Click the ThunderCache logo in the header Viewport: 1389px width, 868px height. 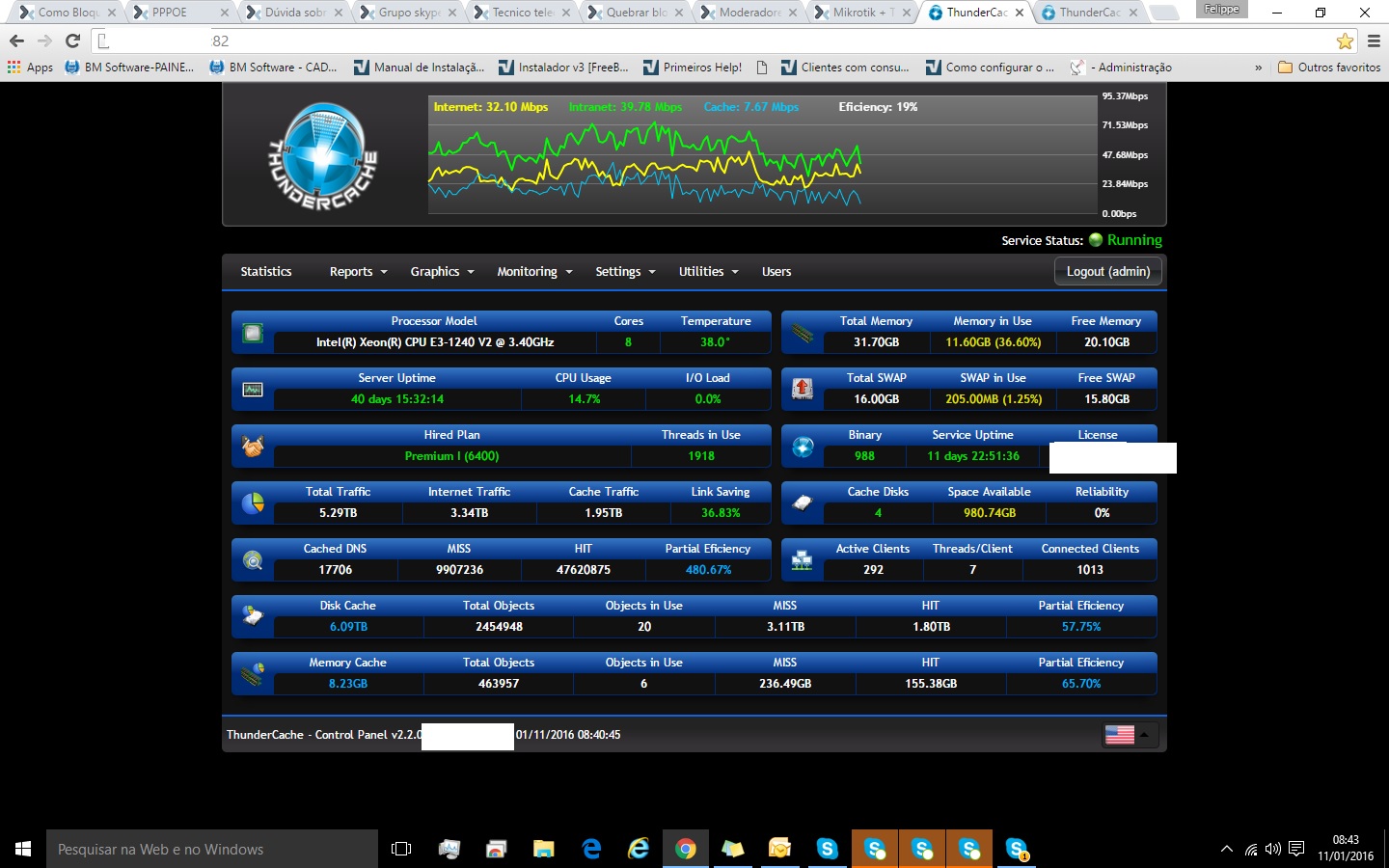coord(321,156)
